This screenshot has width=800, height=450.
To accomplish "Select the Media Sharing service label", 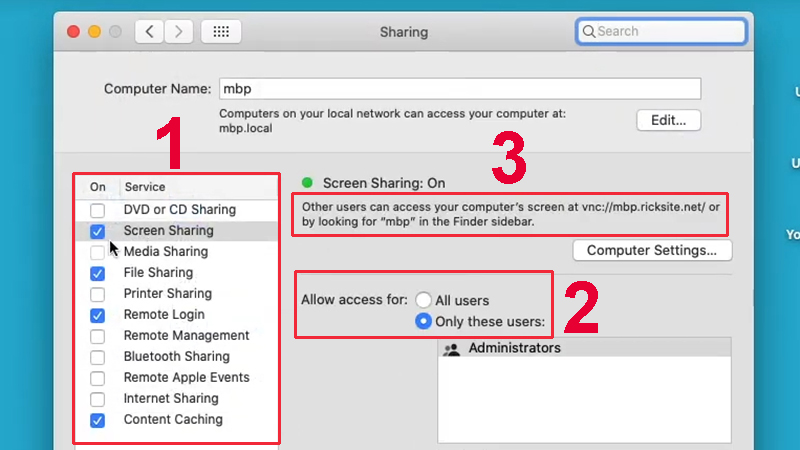I will click(x=166, y=252).
